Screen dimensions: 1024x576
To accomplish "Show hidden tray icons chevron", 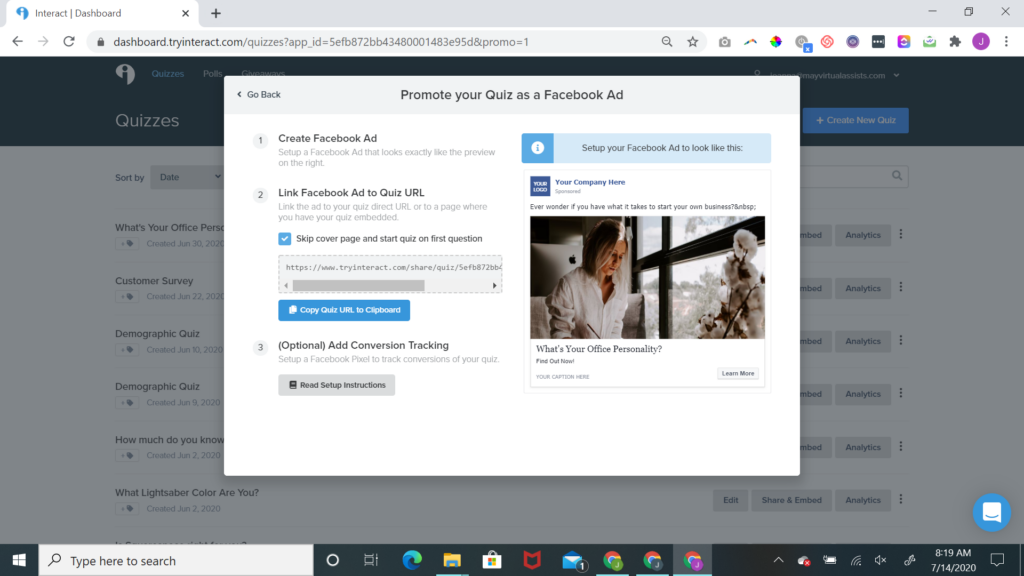I will pyautogui.click(x=778, y=560).
